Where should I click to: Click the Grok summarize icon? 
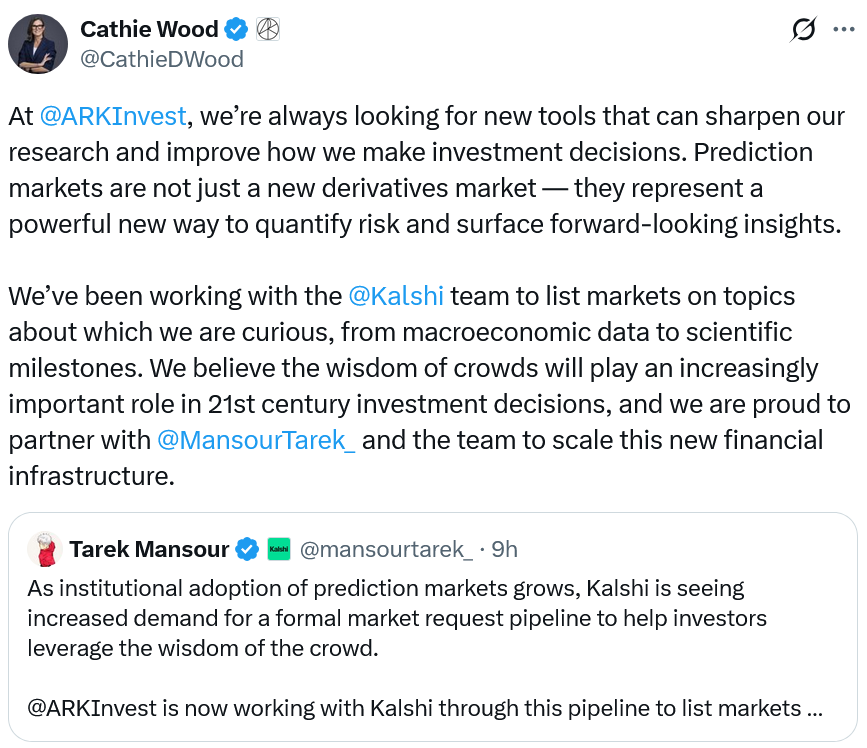click(x=803, y=30)
